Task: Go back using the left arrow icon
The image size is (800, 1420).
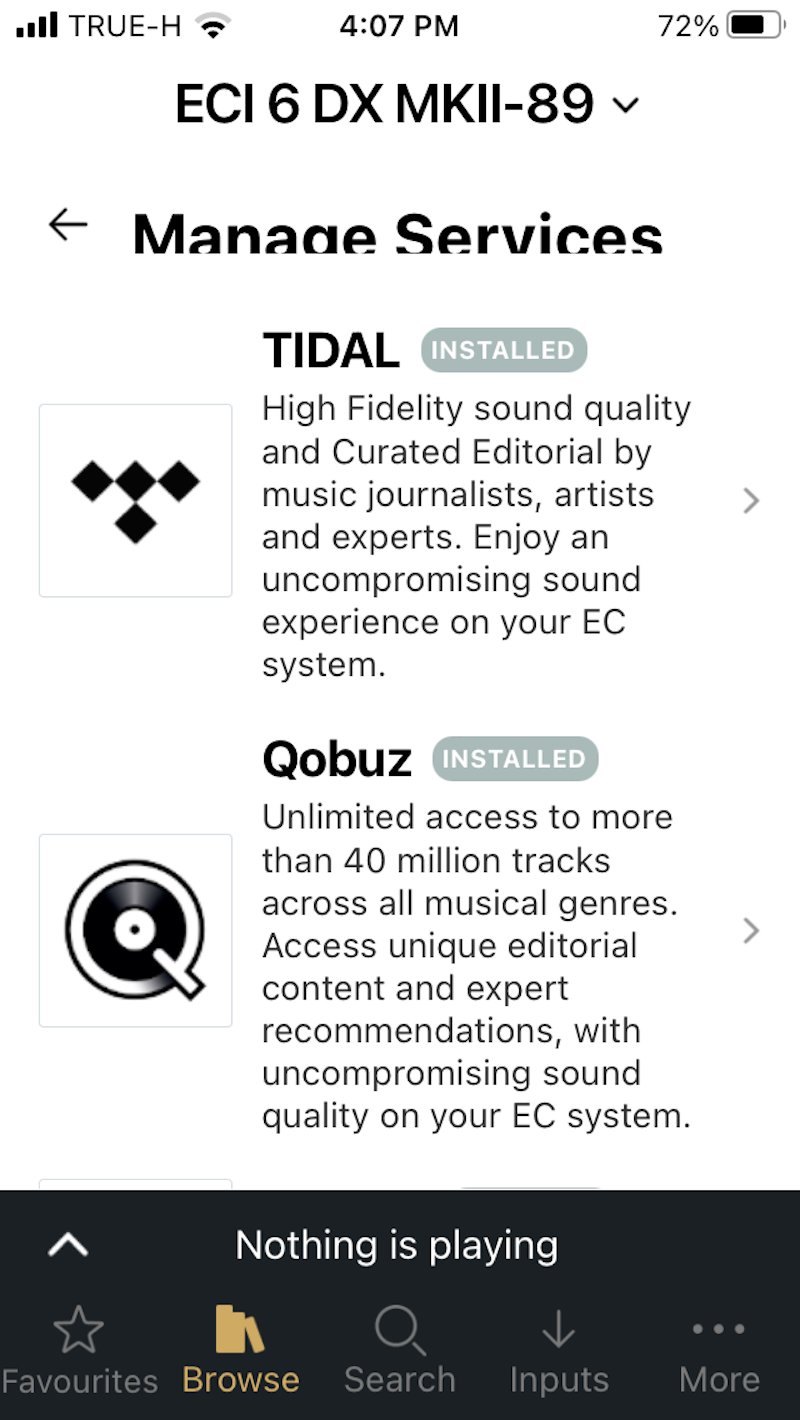Action: 68,225
